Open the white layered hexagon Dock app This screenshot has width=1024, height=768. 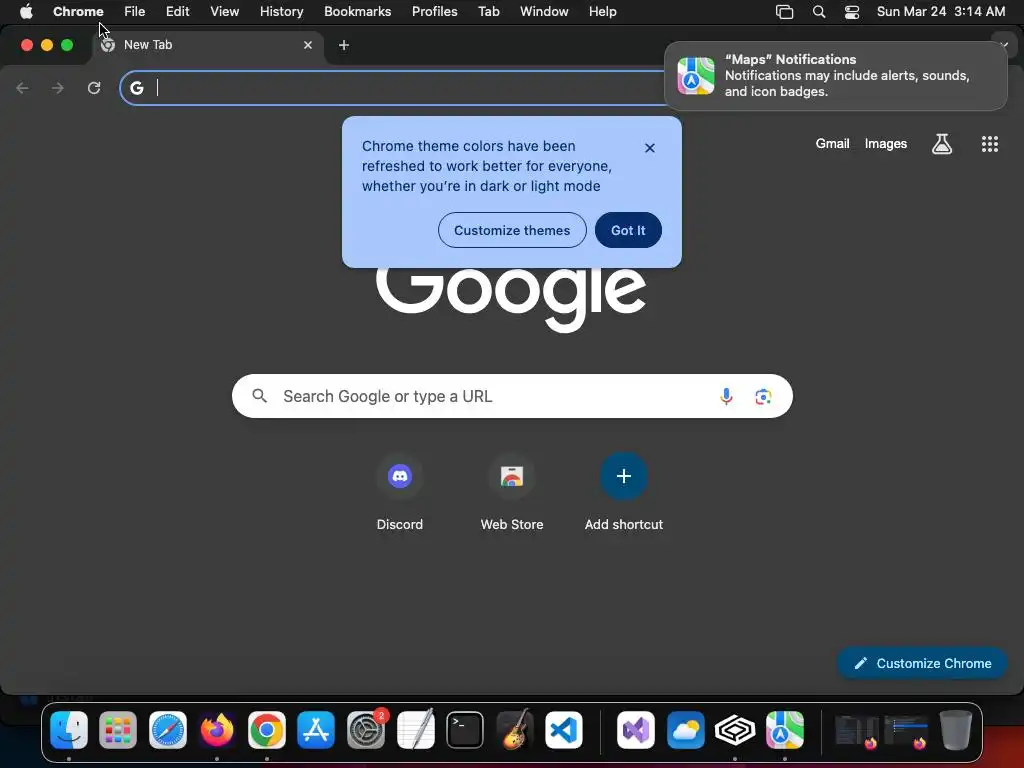[x=735, y=729]
